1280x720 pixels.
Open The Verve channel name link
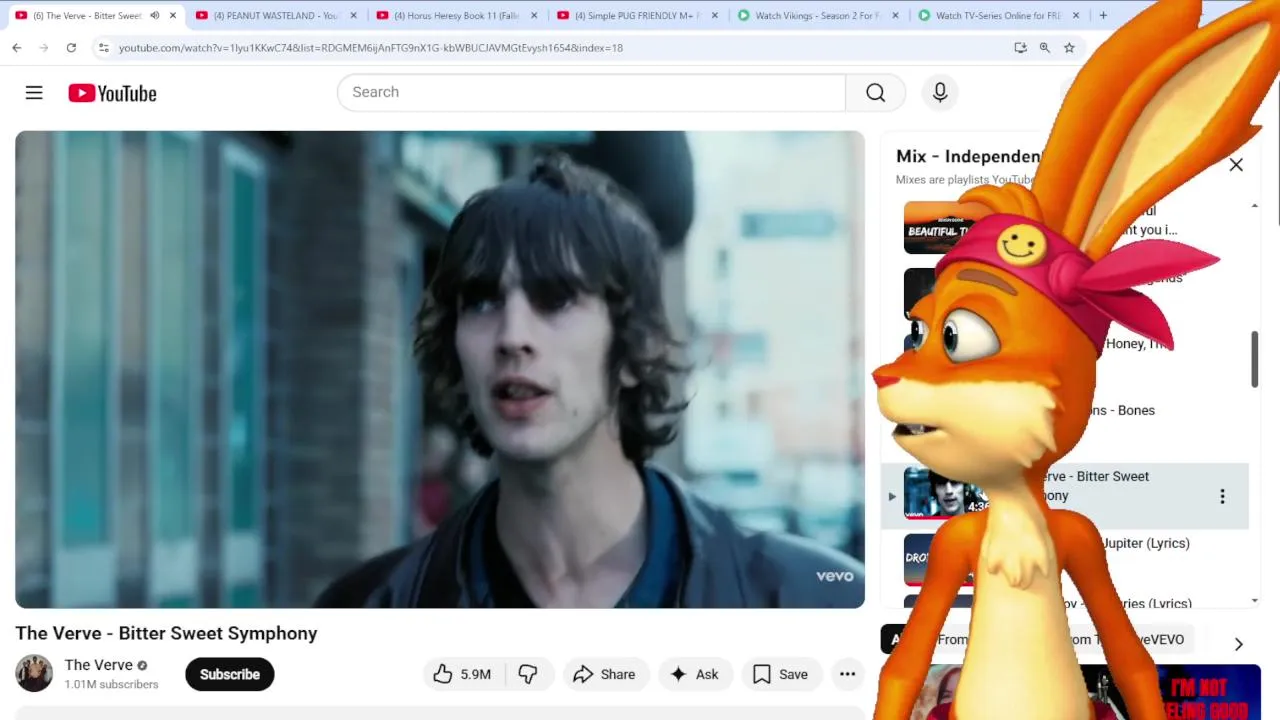[99, 665]
